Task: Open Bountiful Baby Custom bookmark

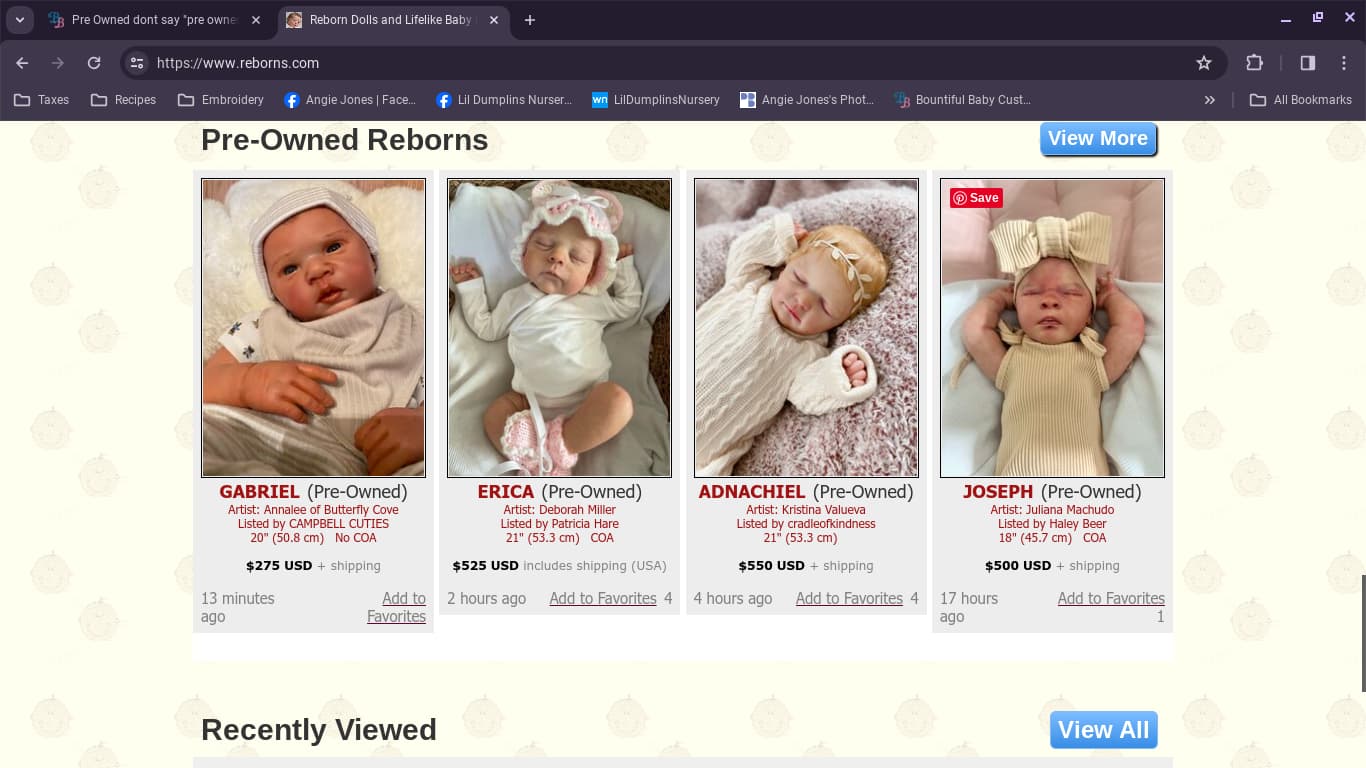Action: pos(962,100)
